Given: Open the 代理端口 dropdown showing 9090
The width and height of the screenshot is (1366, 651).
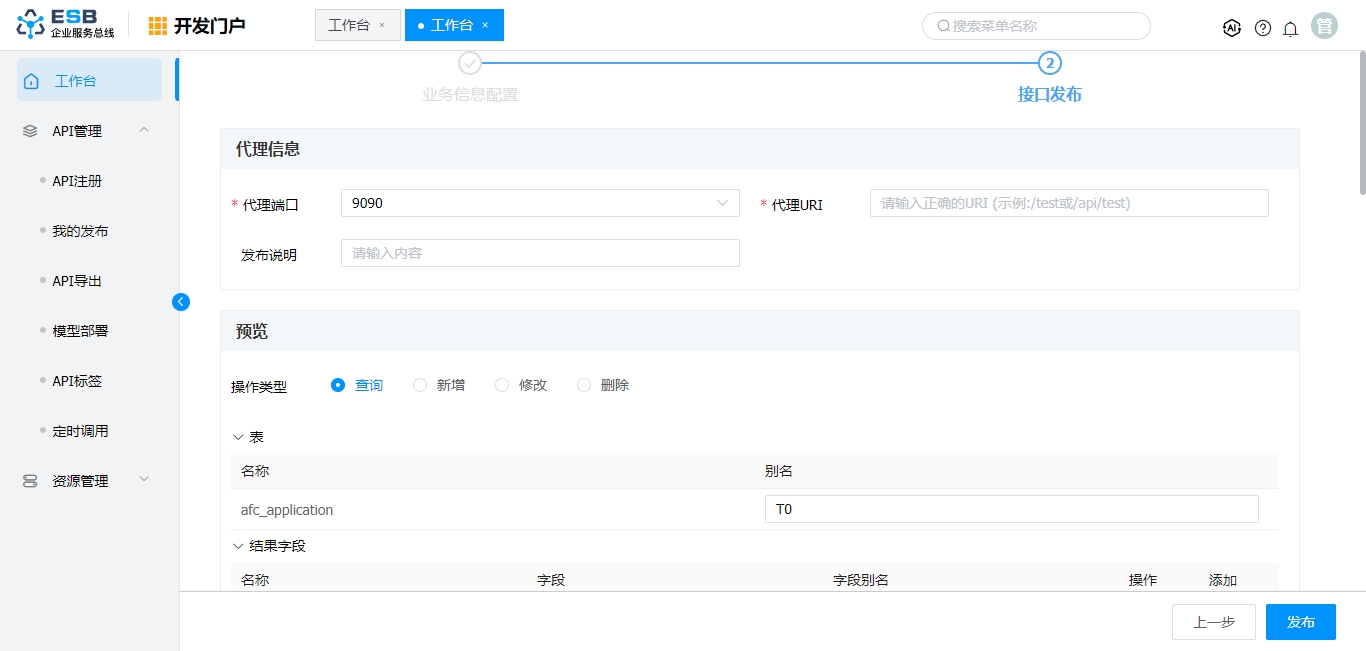Looking at the screenshot, I should tap(540, 203).
